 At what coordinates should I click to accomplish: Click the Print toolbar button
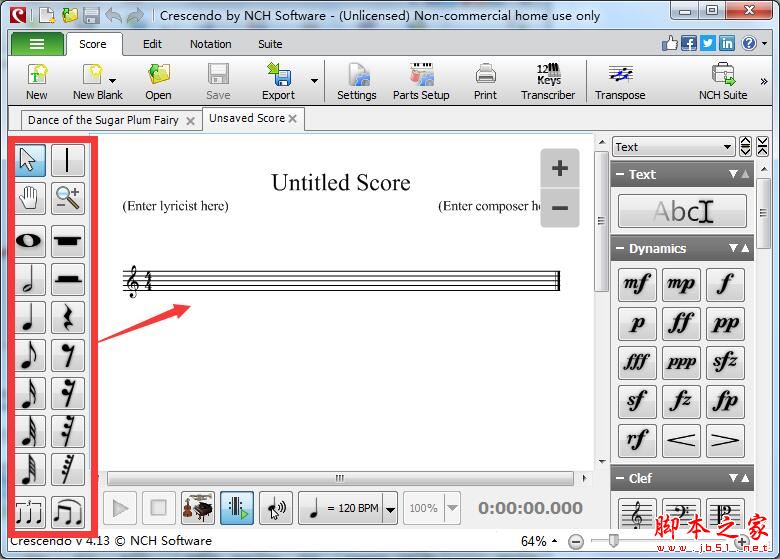[485, 82]
